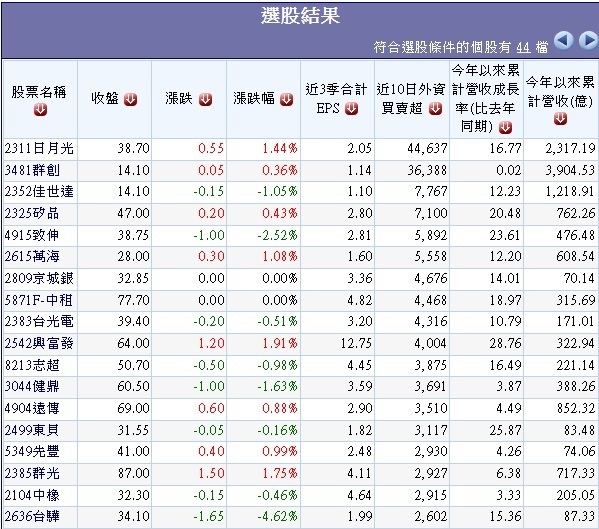Select the 8213志超 row name
Viewport: 599px width, 529px height.
pyautogui.click(x=32, y=365)
